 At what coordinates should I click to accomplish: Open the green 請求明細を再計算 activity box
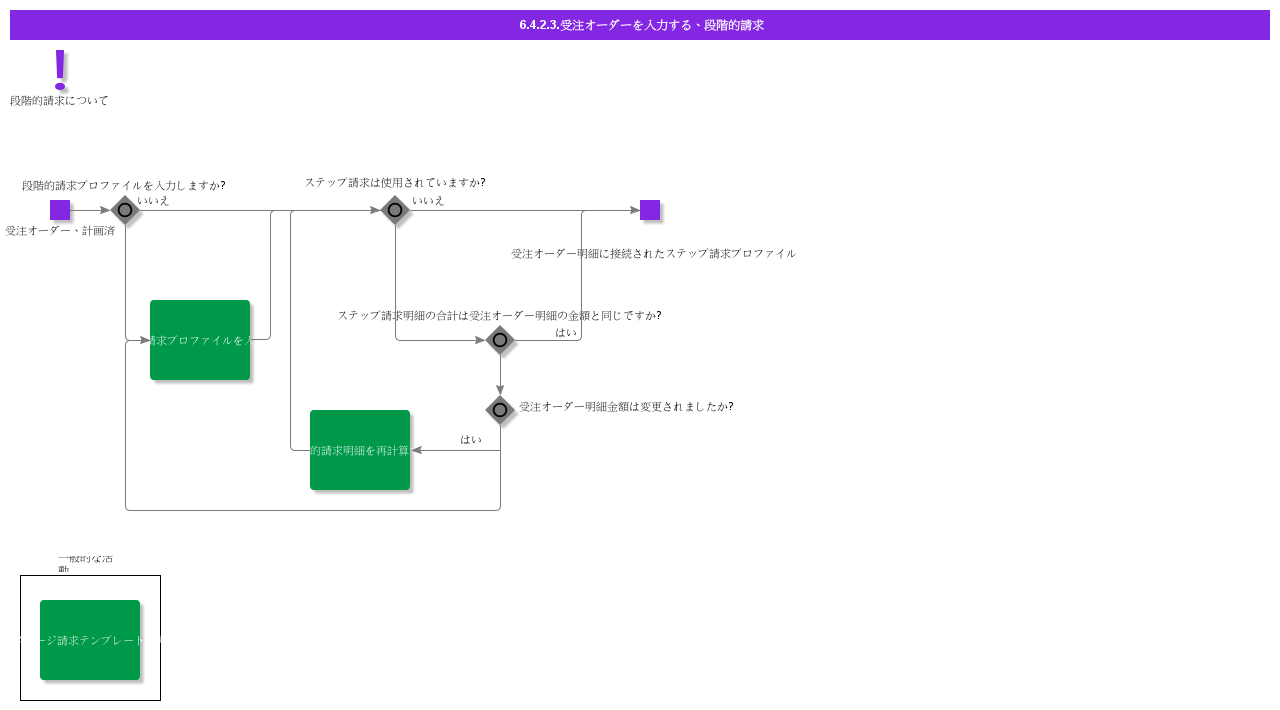point(360,450)
